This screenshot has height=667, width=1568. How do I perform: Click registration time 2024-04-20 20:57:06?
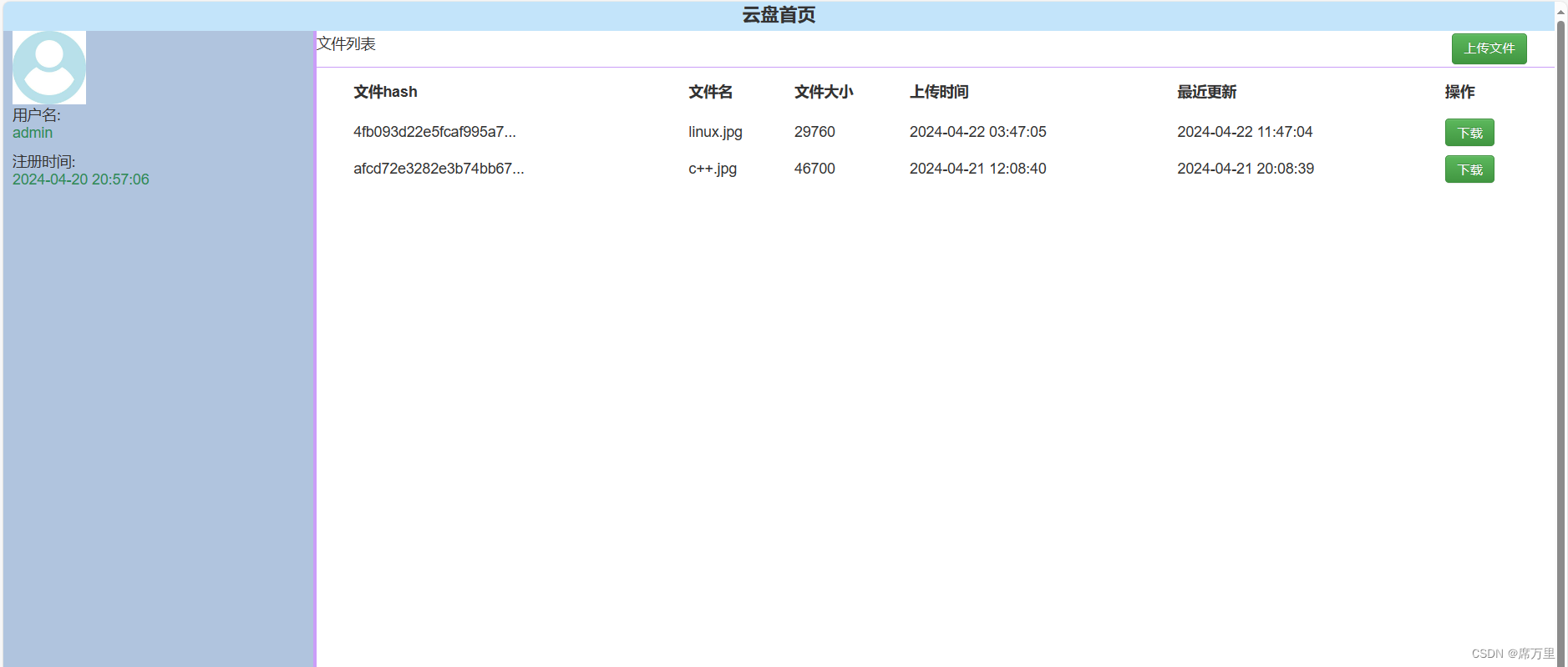(x=81, y=179)
